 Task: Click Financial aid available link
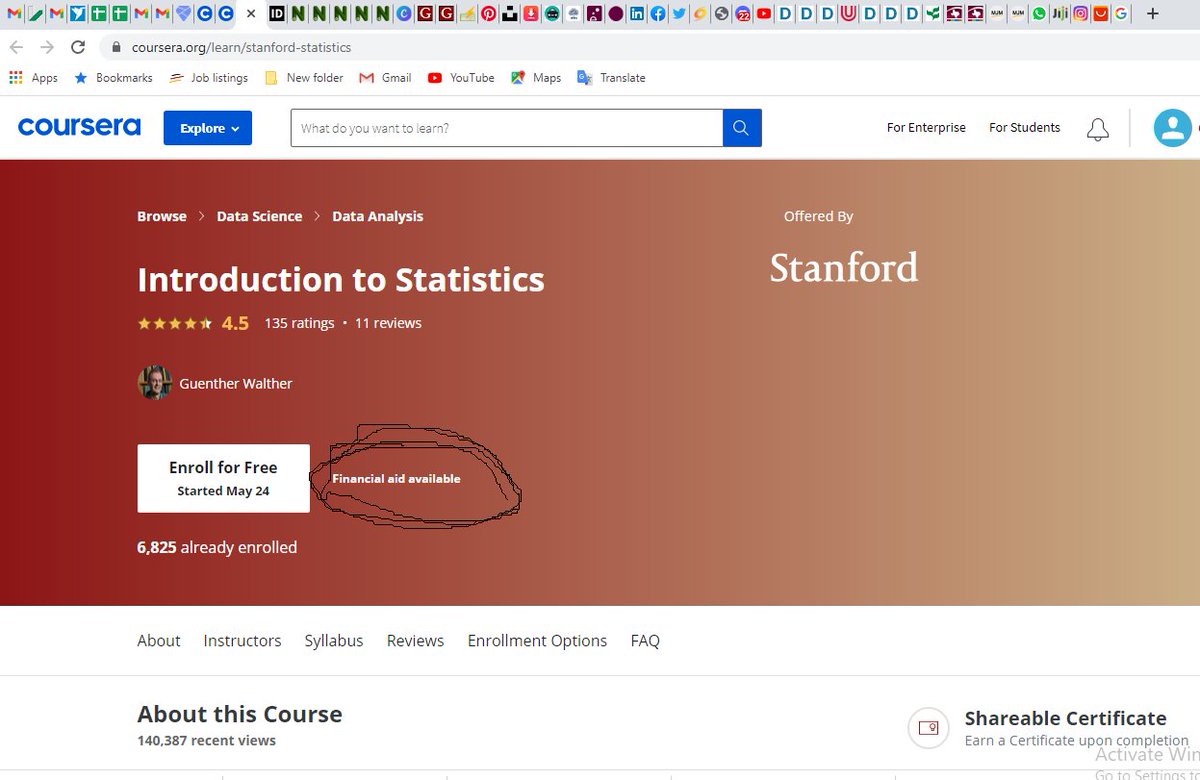tap(396, 479)
